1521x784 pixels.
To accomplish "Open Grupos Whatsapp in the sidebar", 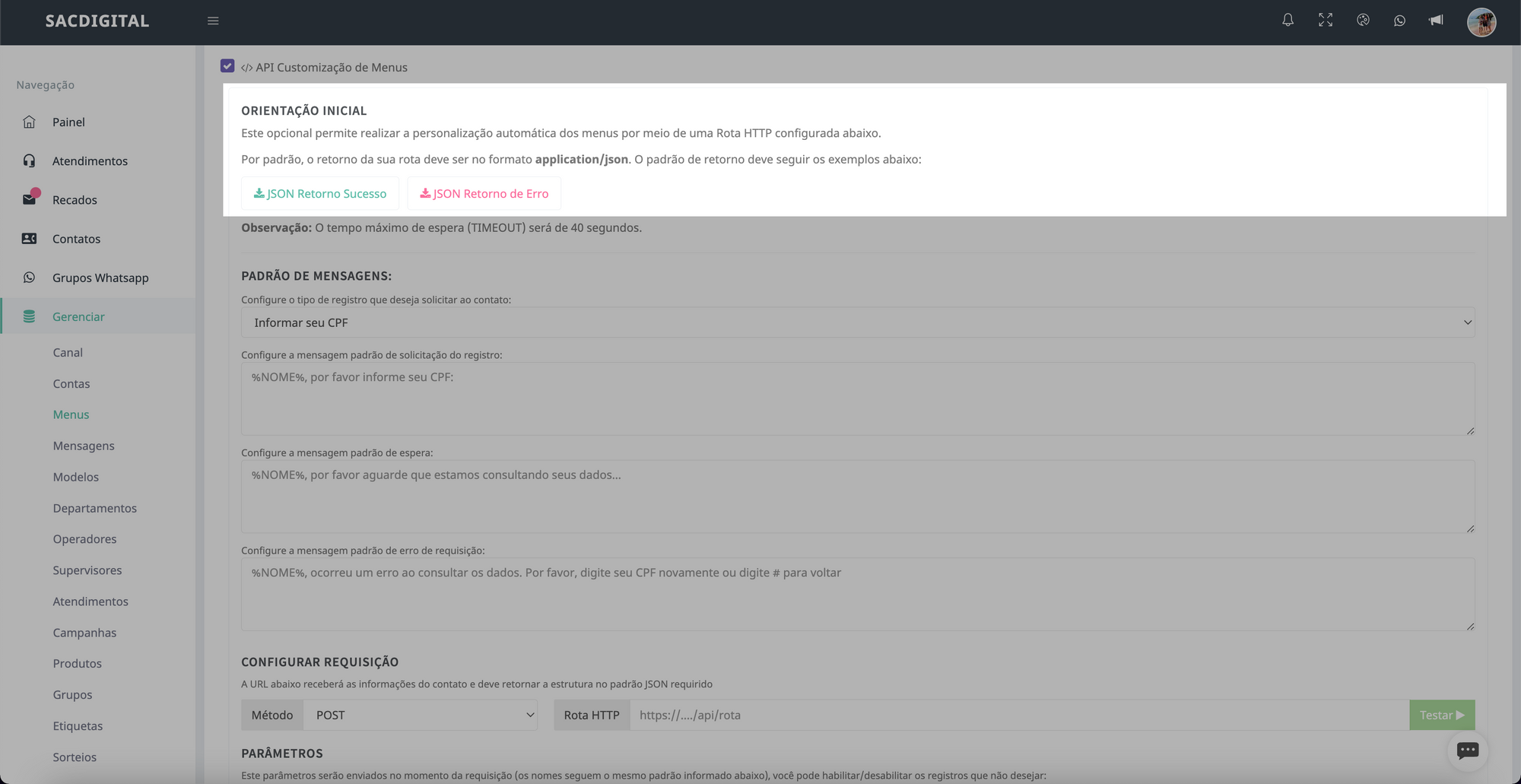I will point(100,278).
